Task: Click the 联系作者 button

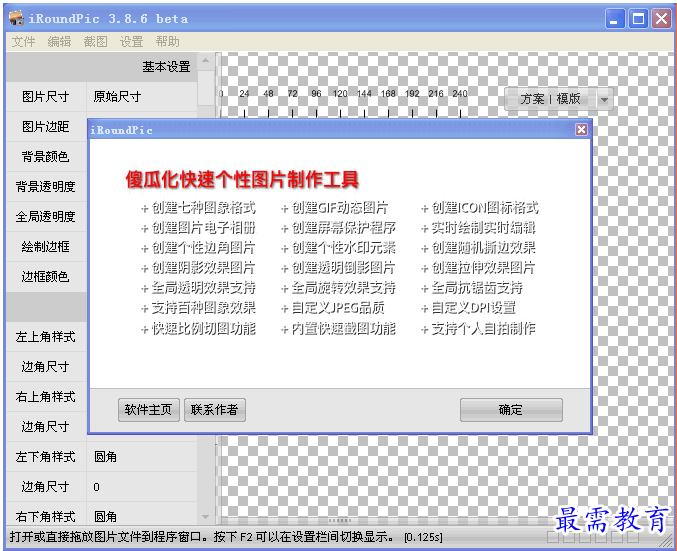Action: coord(215,409)
